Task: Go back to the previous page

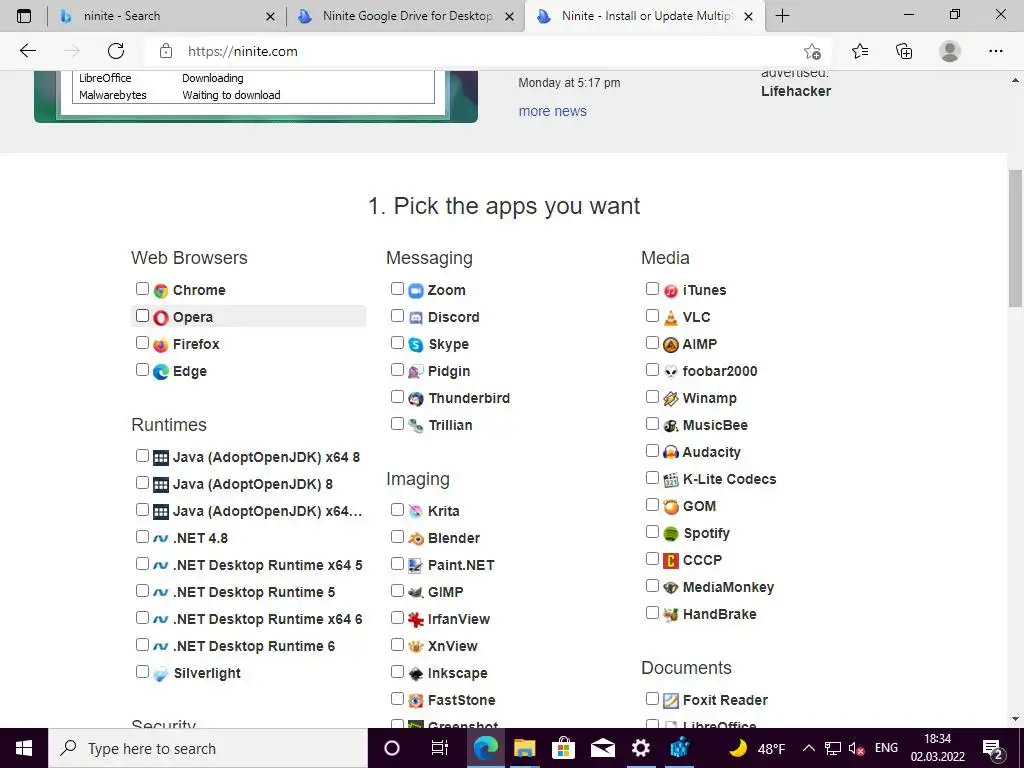Action: 27,51
